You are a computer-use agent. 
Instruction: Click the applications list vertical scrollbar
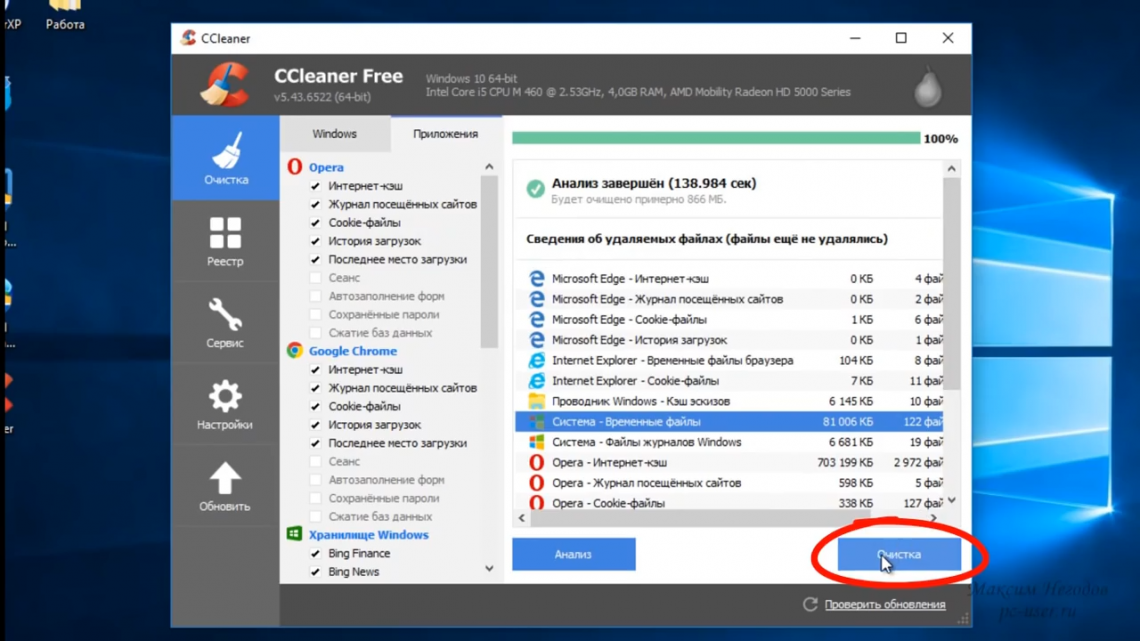click(x=489, y=262)
